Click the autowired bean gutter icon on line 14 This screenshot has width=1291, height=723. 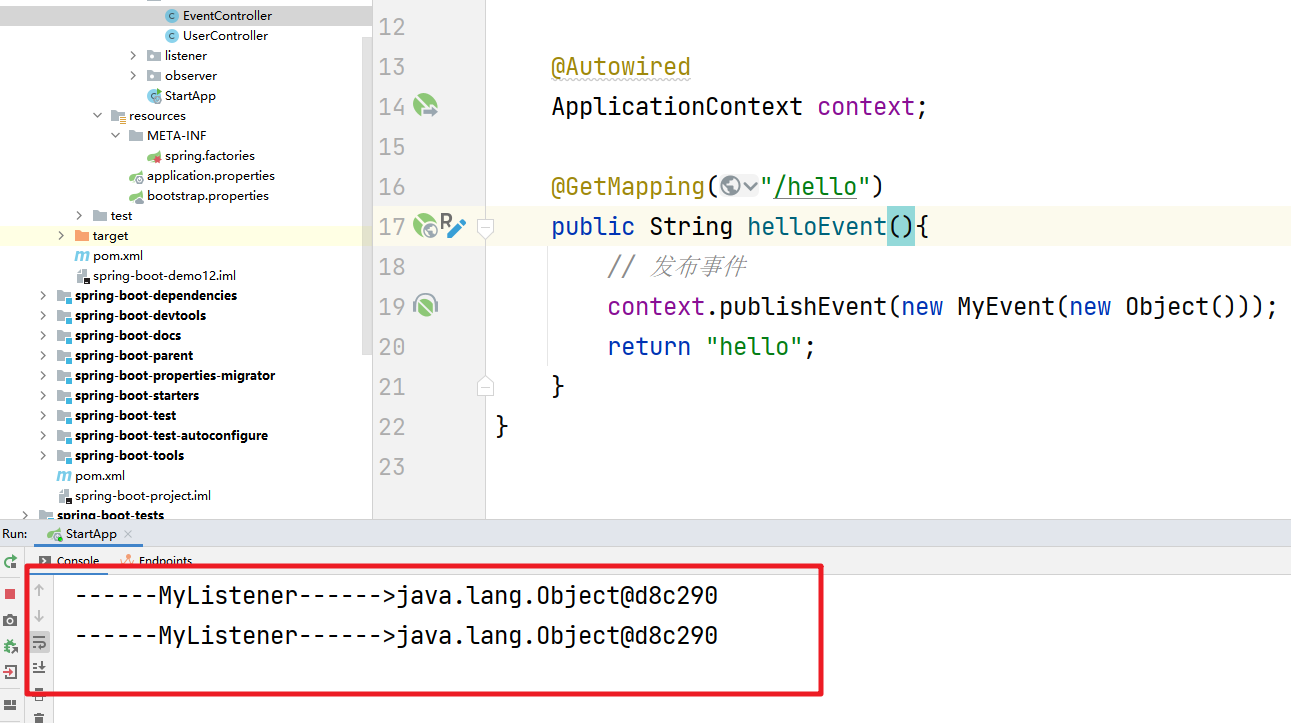coord(426,106)
